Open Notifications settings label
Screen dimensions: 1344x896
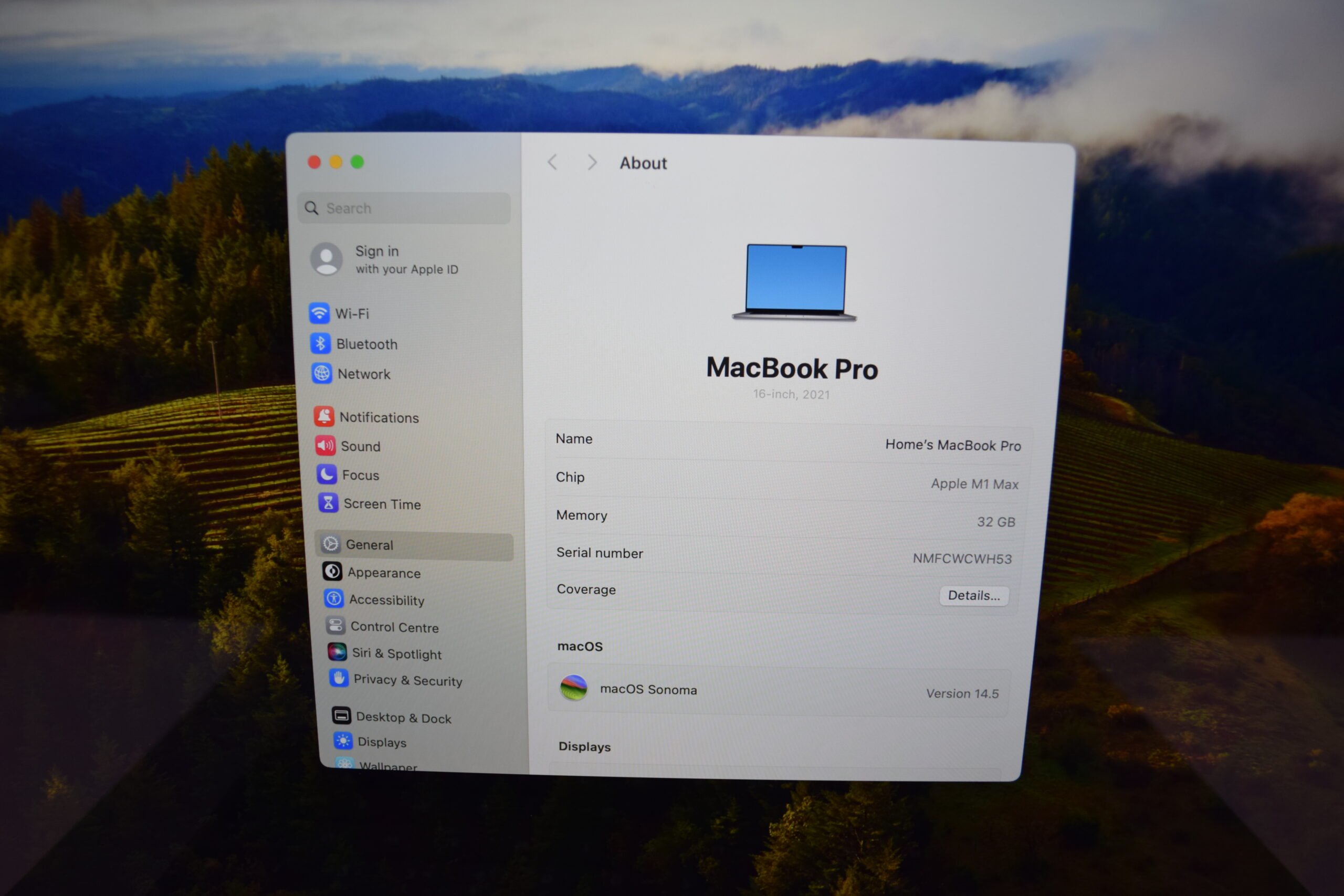pyautogui.click(x=380, y=418)
